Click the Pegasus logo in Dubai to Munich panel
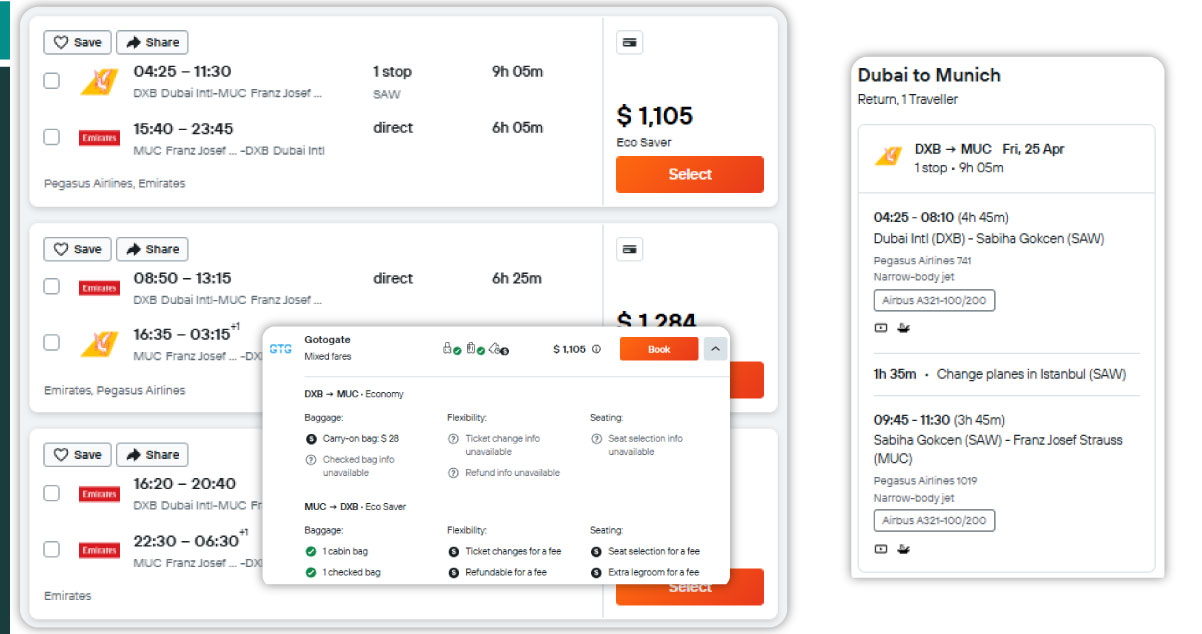The height and width of the screenshot is (634, 1202). (x=888, y=157)
